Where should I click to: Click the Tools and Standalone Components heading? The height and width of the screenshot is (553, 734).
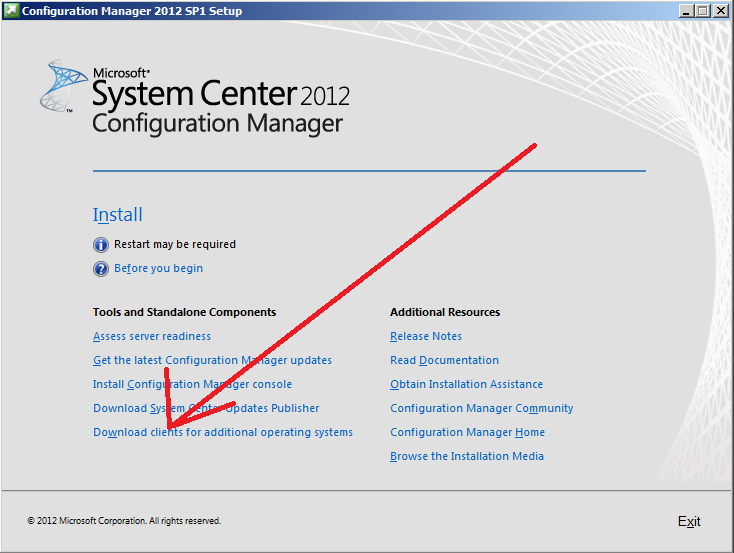click(184, 312)
